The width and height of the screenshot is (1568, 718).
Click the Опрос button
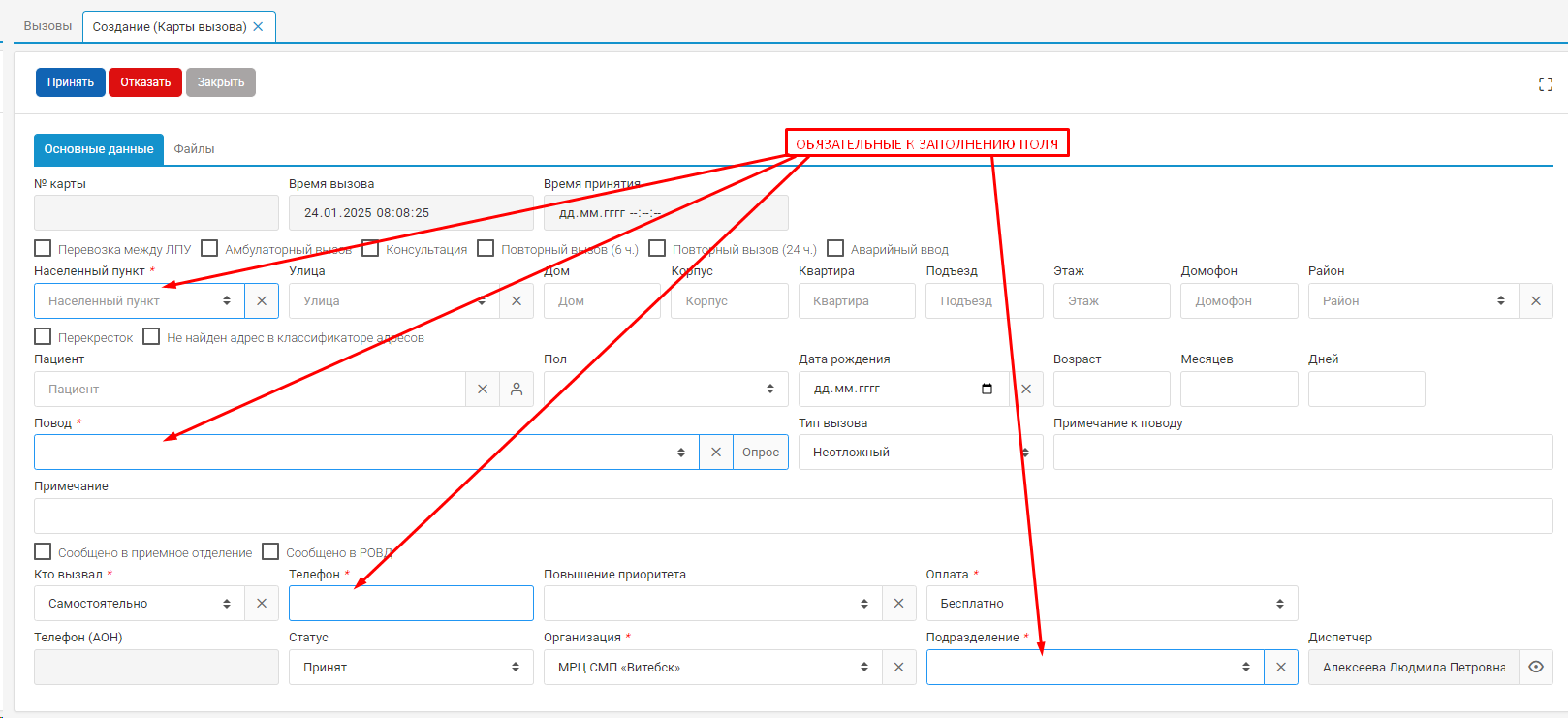pyautogui.click(x=761, y=453)
